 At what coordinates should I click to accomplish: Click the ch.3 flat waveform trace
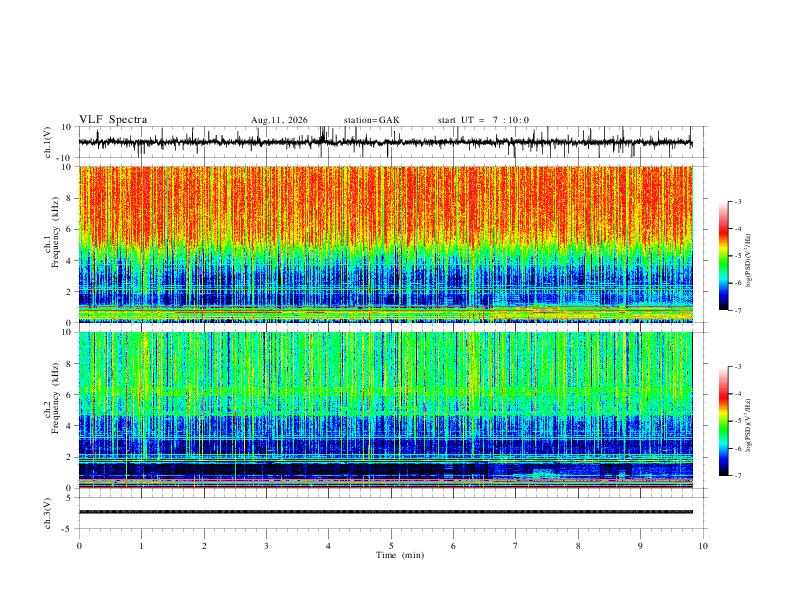386,512
